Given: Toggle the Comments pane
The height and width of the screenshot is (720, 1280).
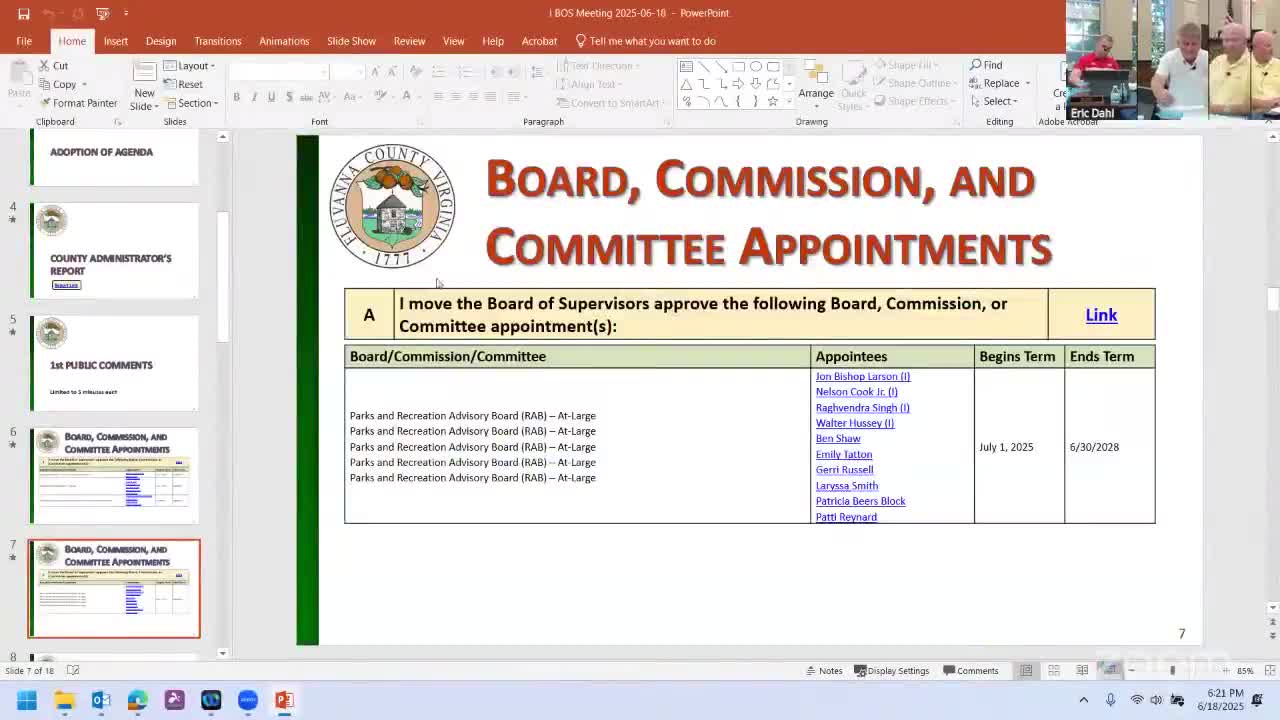Looking at the screenshot, I should pos(969,671).
